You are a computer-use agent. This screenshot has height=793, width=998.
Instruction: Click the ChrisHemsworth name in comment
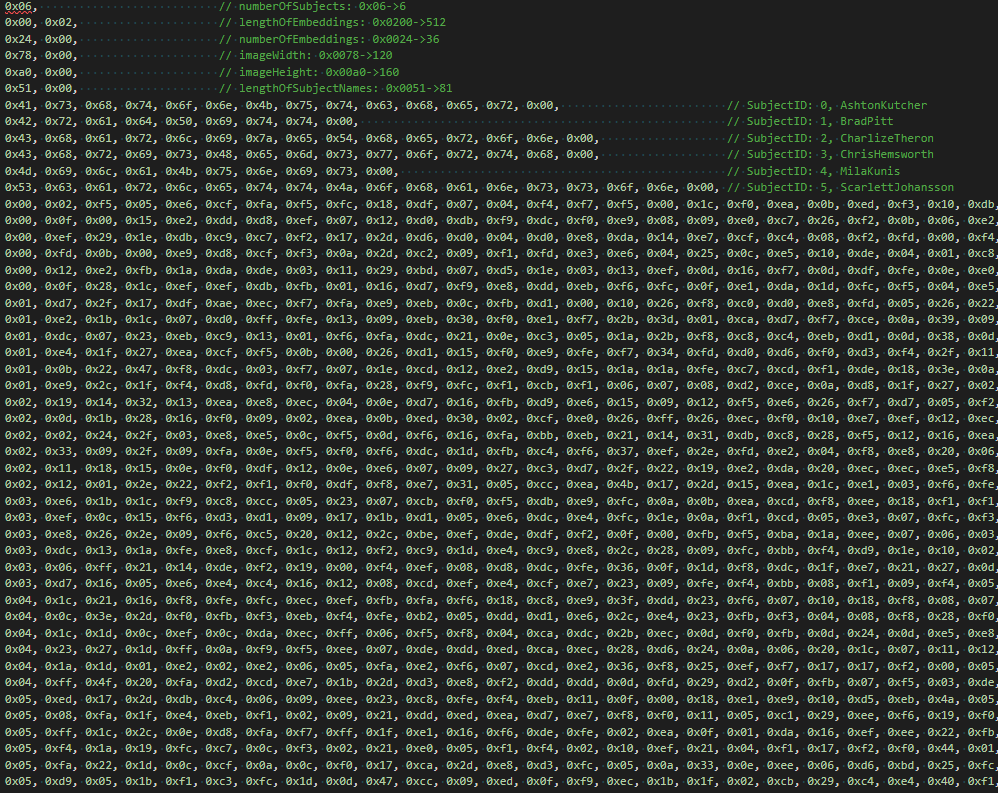click(886, 154)
